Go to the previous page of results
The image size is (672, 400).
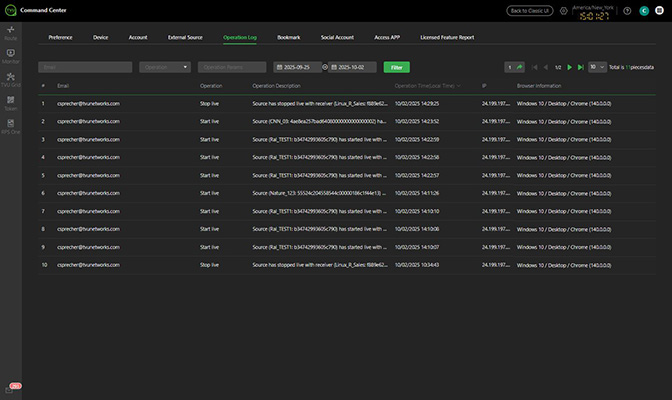pyautogui.click(x=546, y=67)
